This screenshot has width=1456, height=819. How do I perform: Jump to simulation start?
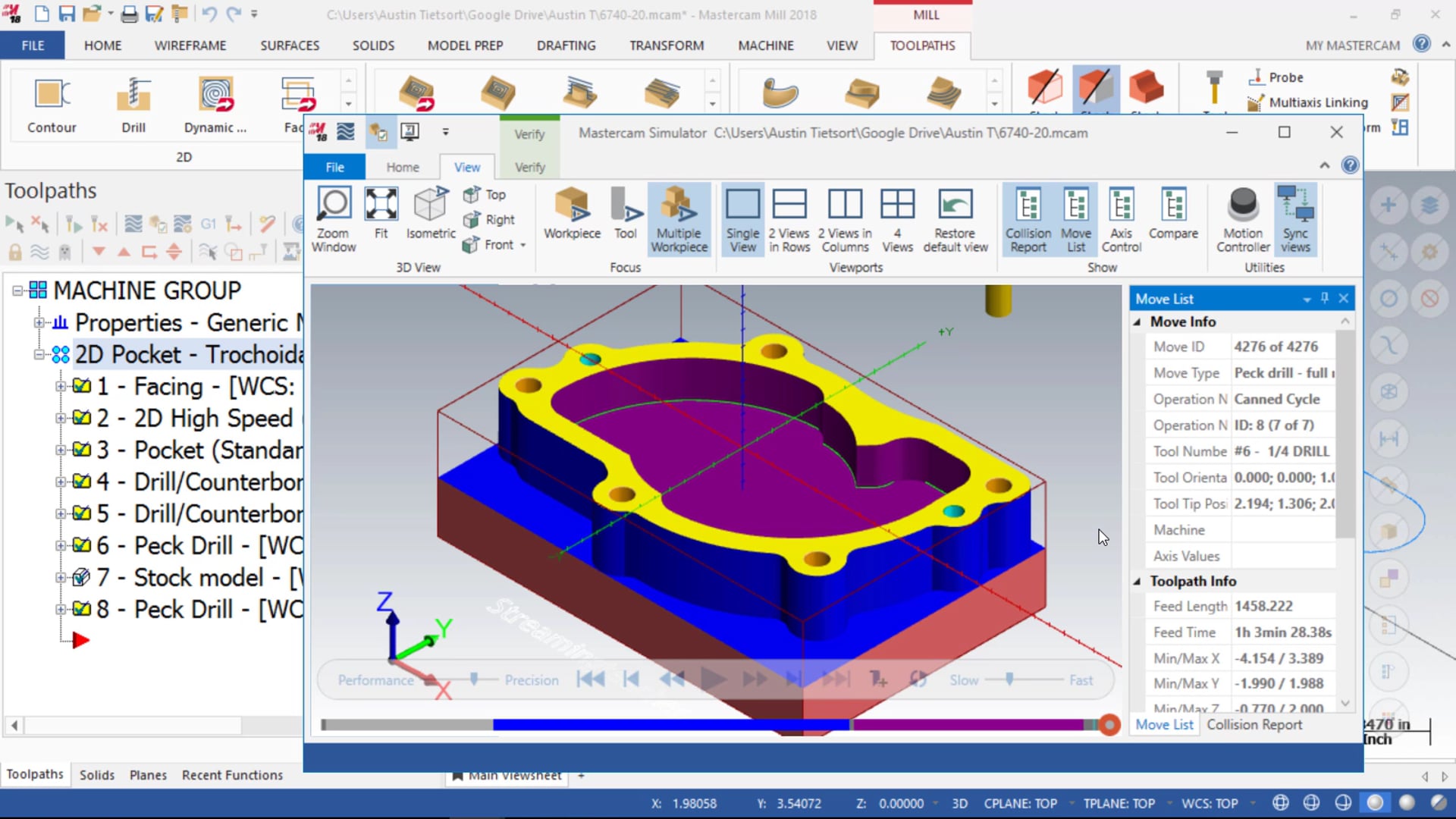(590, 679)
